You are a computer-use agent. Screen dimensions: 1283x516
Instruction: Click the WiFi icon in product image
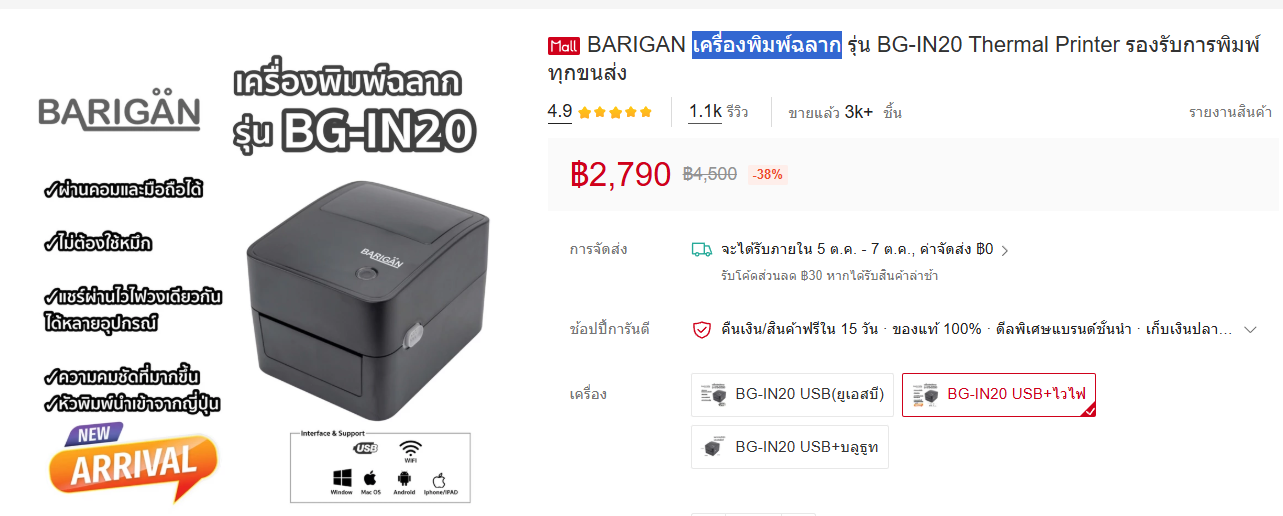(x=410, y=450)
